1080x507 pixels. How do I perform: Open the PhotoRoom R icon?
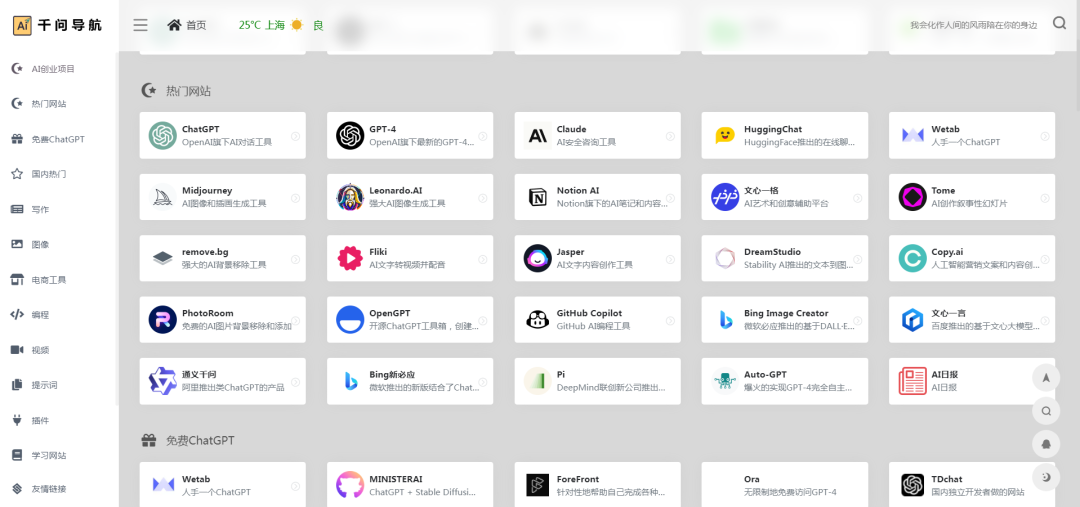click(x=163, y=320)
